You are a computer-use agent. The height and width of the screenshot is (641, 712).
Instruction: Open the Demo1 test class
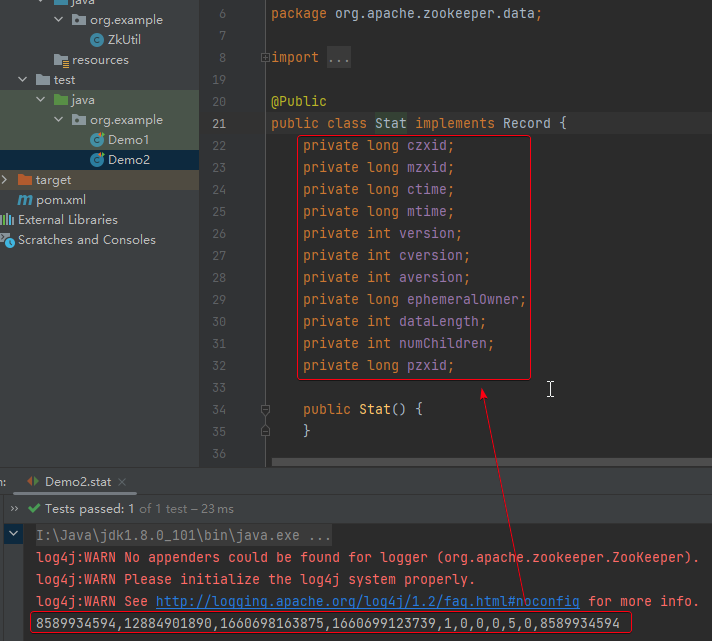pos(128,140)
